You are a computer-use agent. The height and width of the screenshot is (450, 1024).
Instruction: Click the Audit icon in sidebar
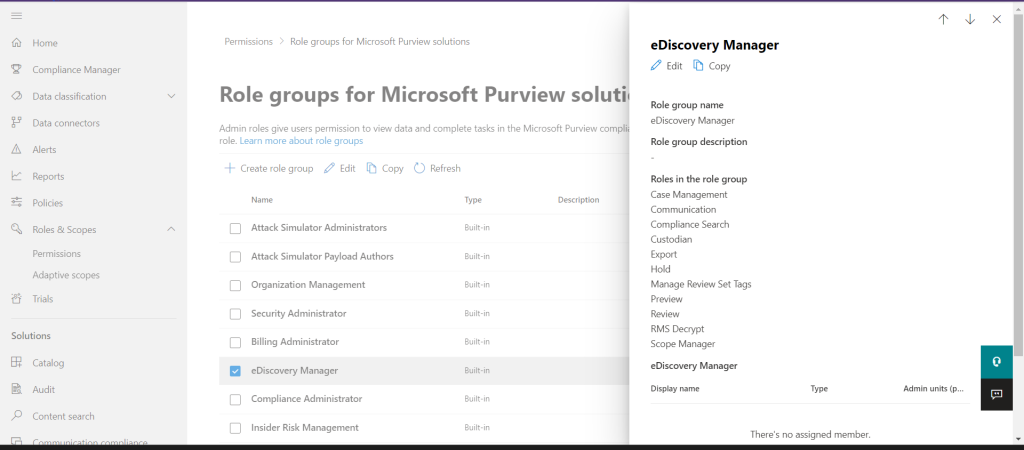point(17,389)
